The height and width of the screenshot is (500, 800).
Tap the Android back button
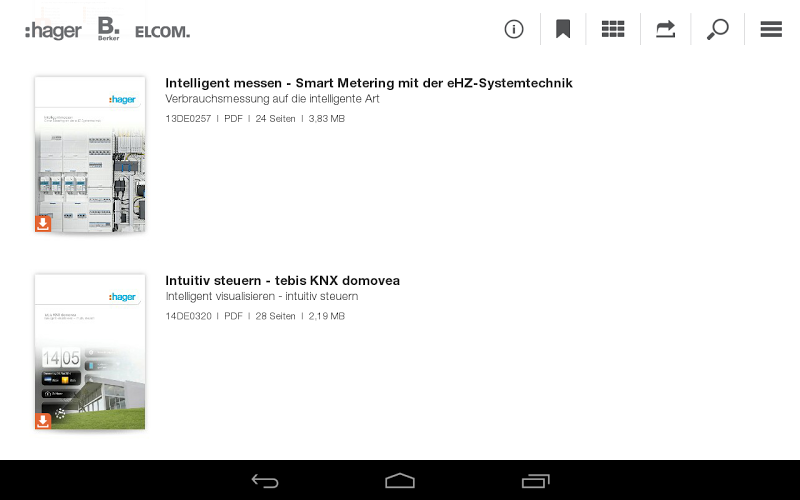click(265, 481)
